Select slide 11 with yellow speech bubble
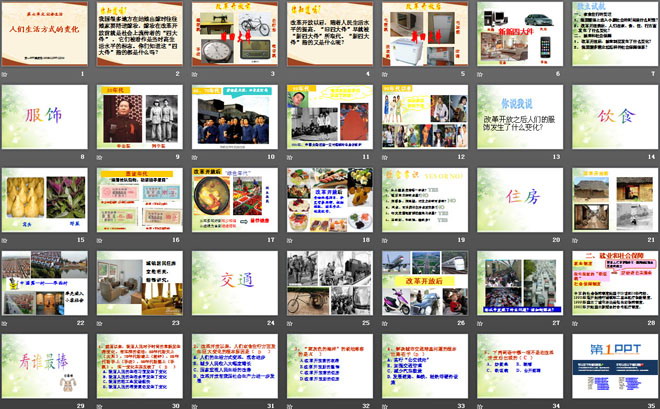 pos(330,117)
